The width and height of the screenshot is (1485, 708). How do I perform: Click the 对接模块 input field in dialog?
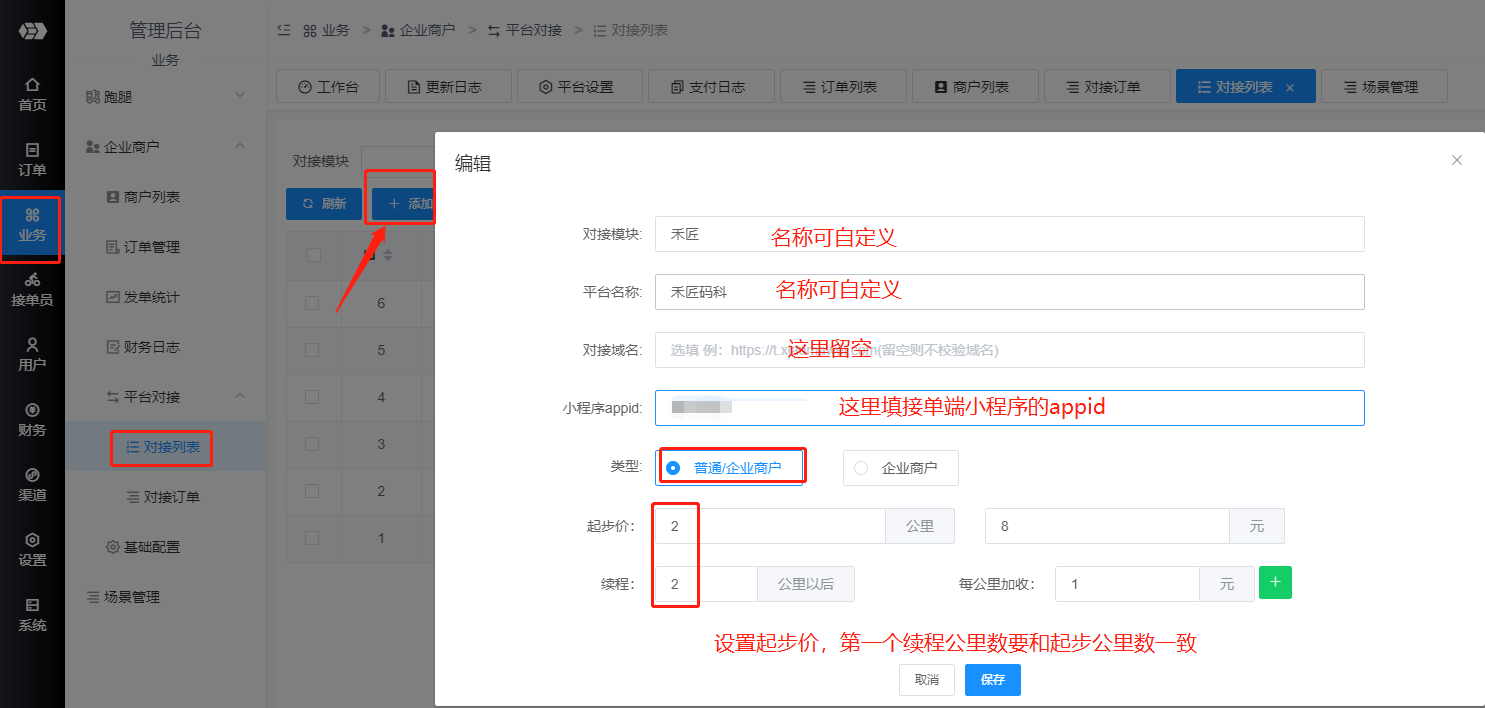click(1010, 234)
